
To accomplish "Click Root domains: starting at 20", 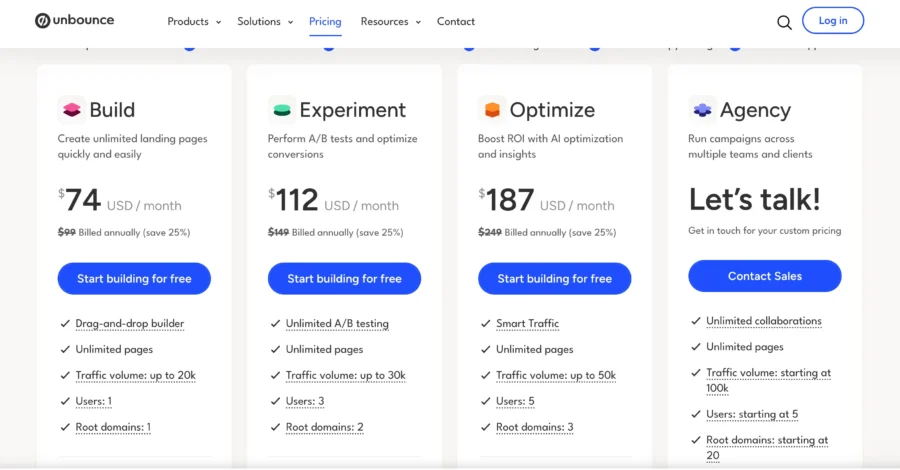I will tap(767, 448).
